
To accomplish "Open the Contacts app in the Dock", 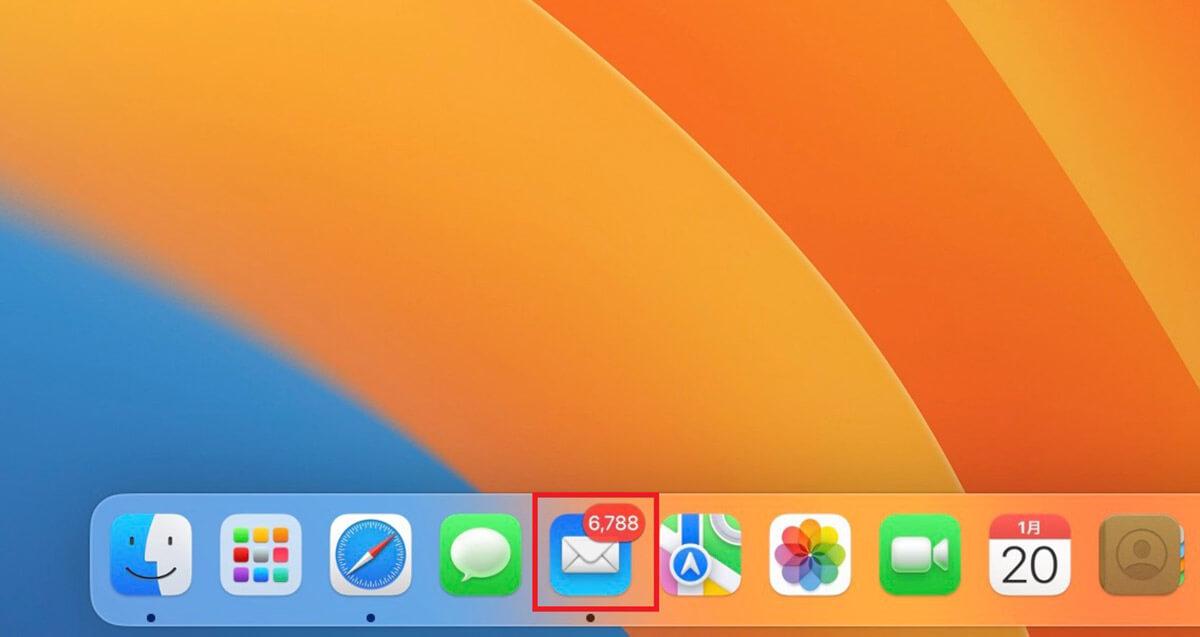I will [x=1140, y=555].
